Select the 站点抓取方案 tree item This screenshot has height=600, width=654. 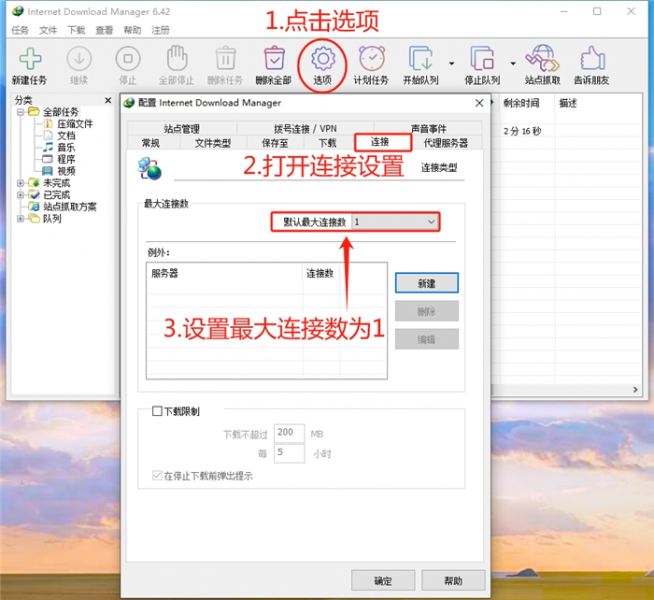pyautogui.click(x=70, y=206)
